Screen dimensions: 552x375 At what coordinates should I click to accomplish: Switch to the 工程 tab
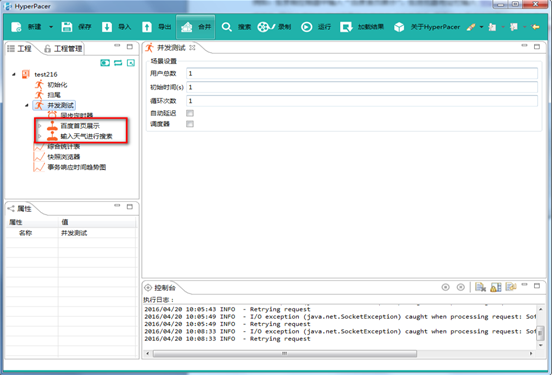19,49
